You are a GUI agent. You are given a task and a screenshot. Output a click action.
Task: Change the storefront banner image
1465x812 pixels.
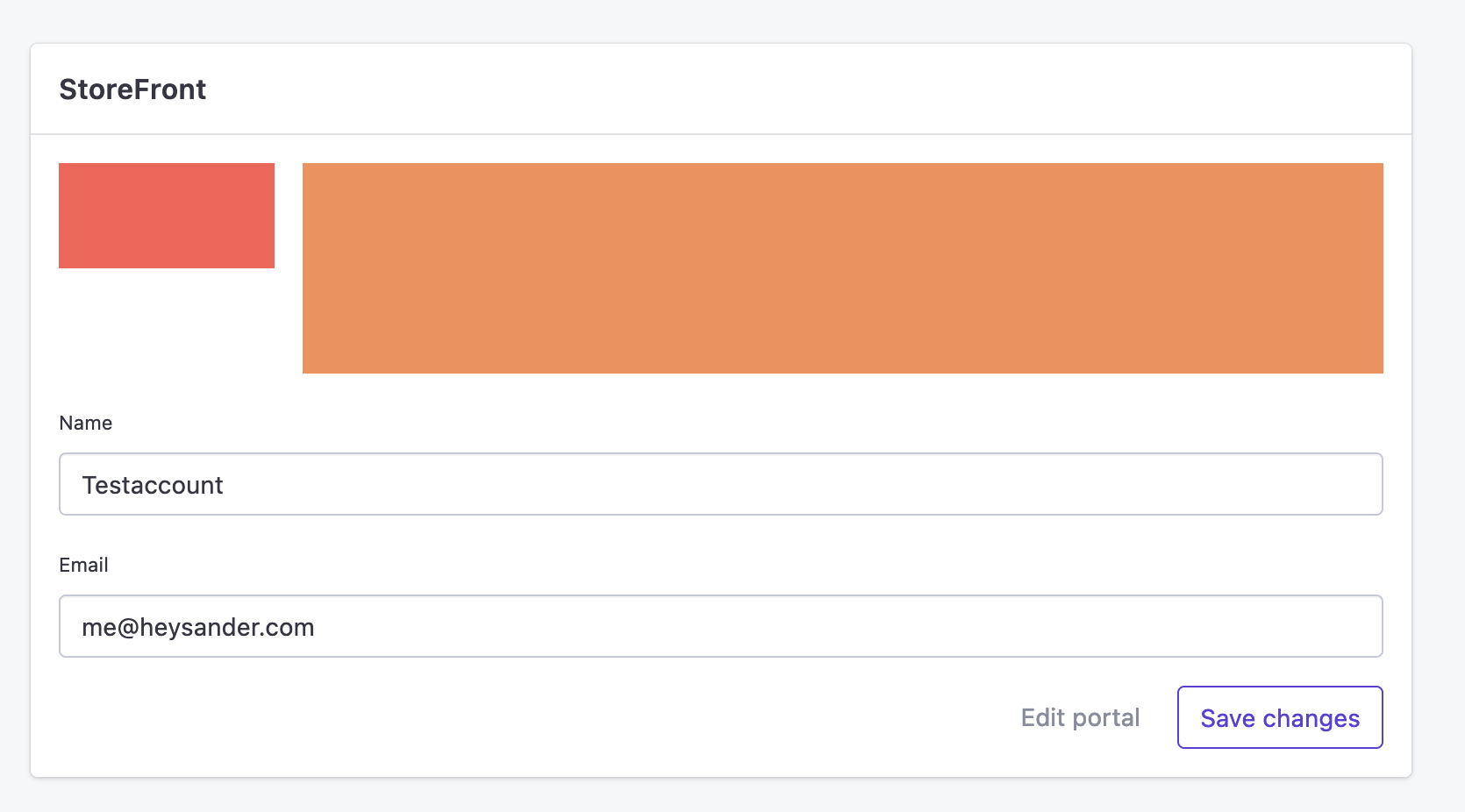[843, 268]
